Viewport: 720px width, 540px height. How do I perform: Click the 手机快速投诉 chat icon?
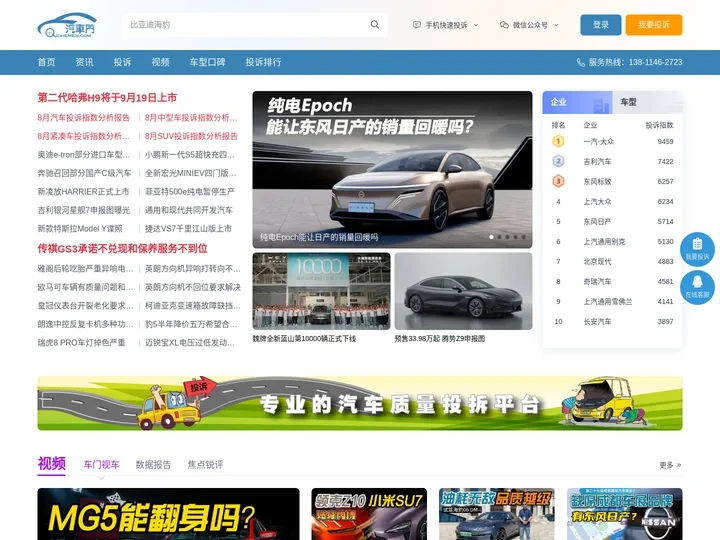click(x=416, y=25)
